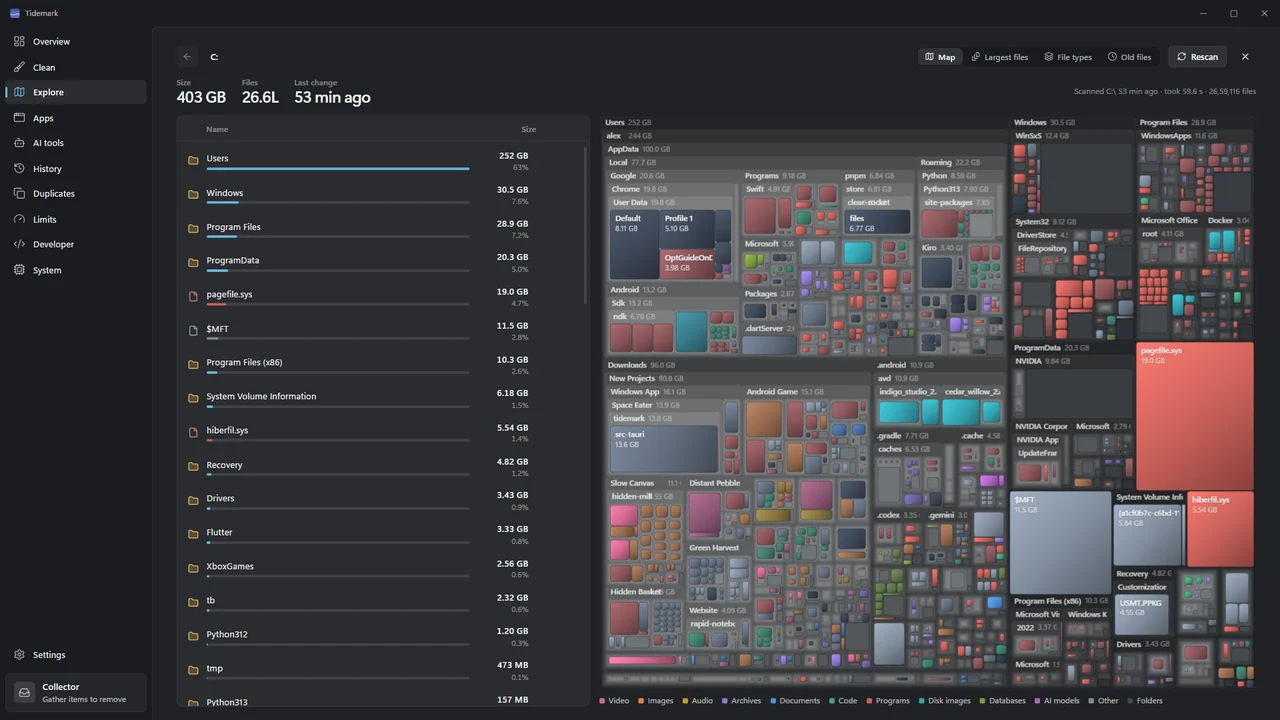Open the System chip icon
This screenshot has height=720, width=1280.
coord(20,270)
